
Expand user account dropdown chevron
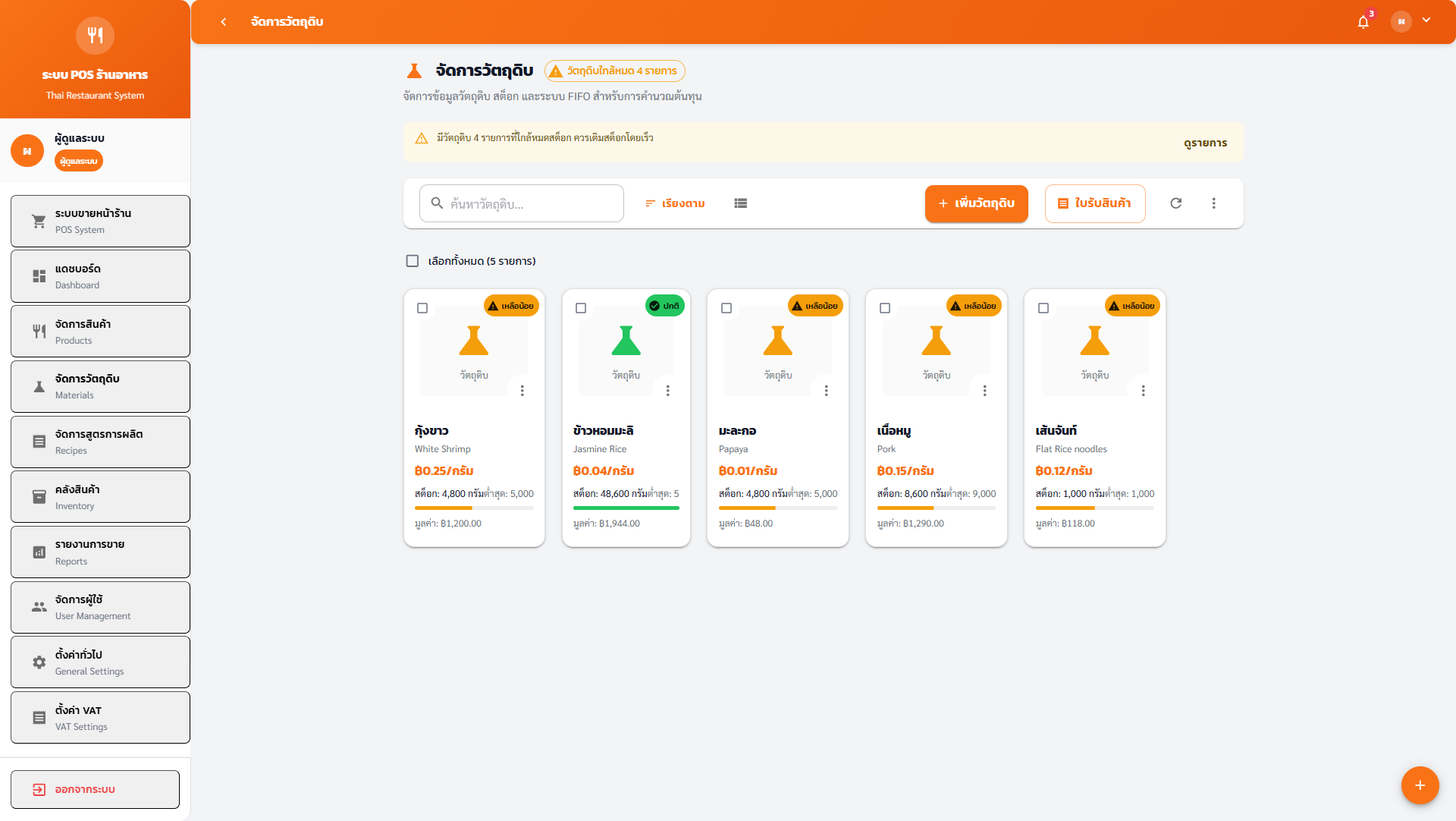pyautogui.click(x=1426, y=20)
